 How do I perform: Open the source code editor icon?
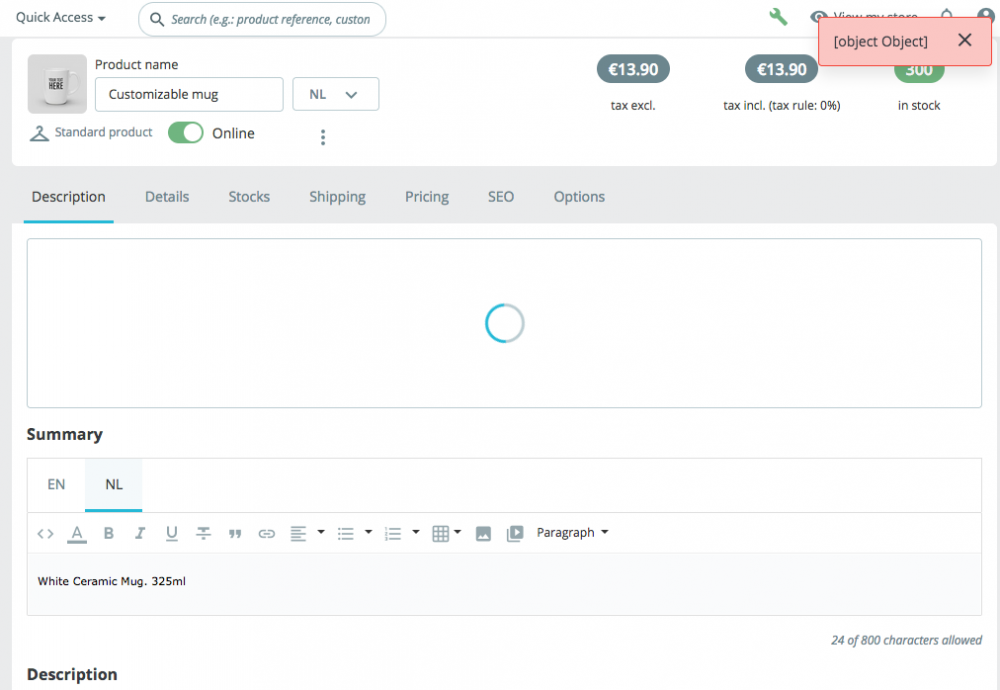(x=45, y=533)
